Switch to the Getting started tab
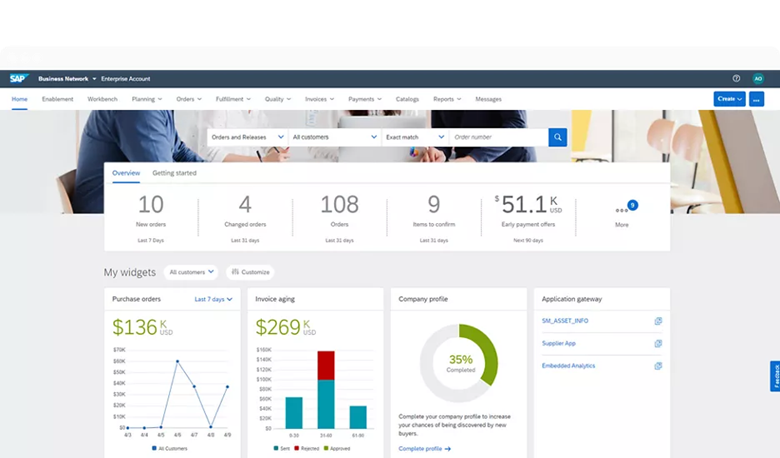The width and height of the screenshot is (780, 458). tap(174, 173)
